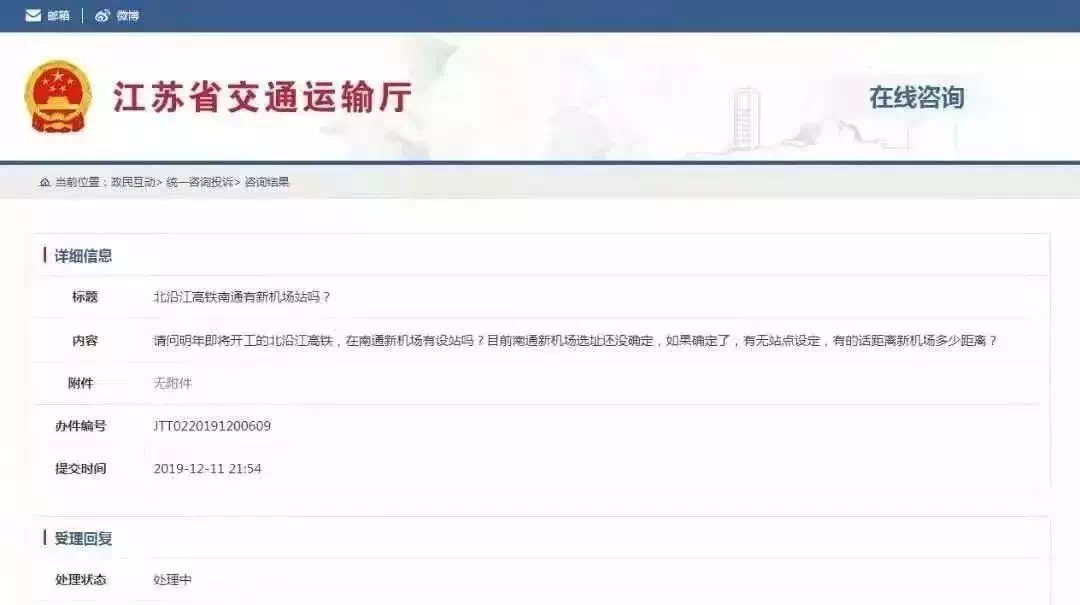The width and height of the screenshot is (1080, 605).
Task: Open 统一咨询投诉 breadcrumb link
Action: click(200, 182)
